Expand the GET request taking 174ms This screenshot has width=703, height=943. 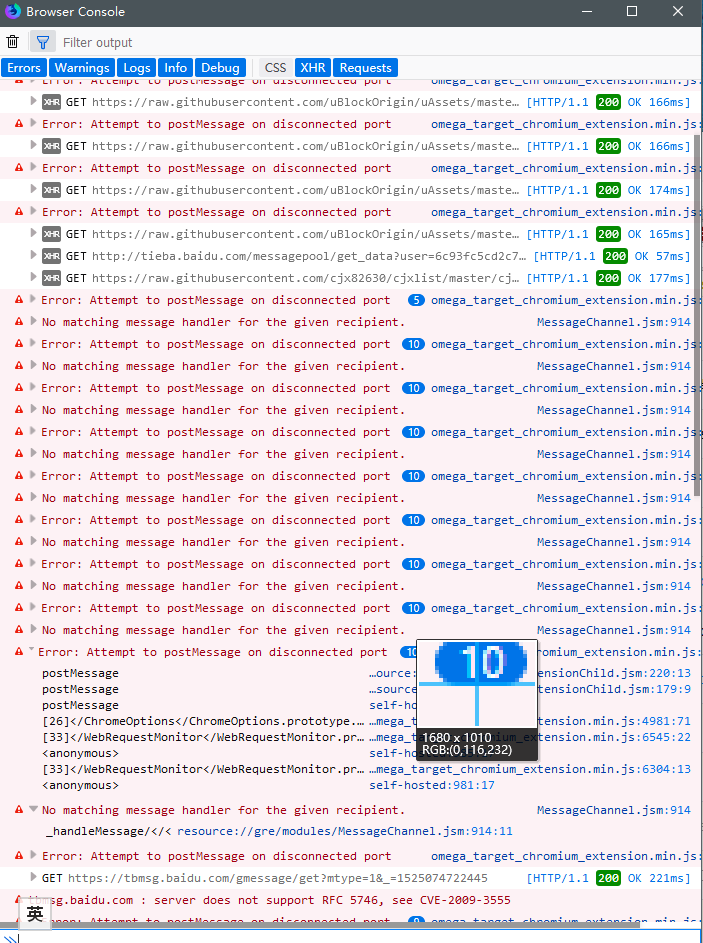[x=34, y=189]
